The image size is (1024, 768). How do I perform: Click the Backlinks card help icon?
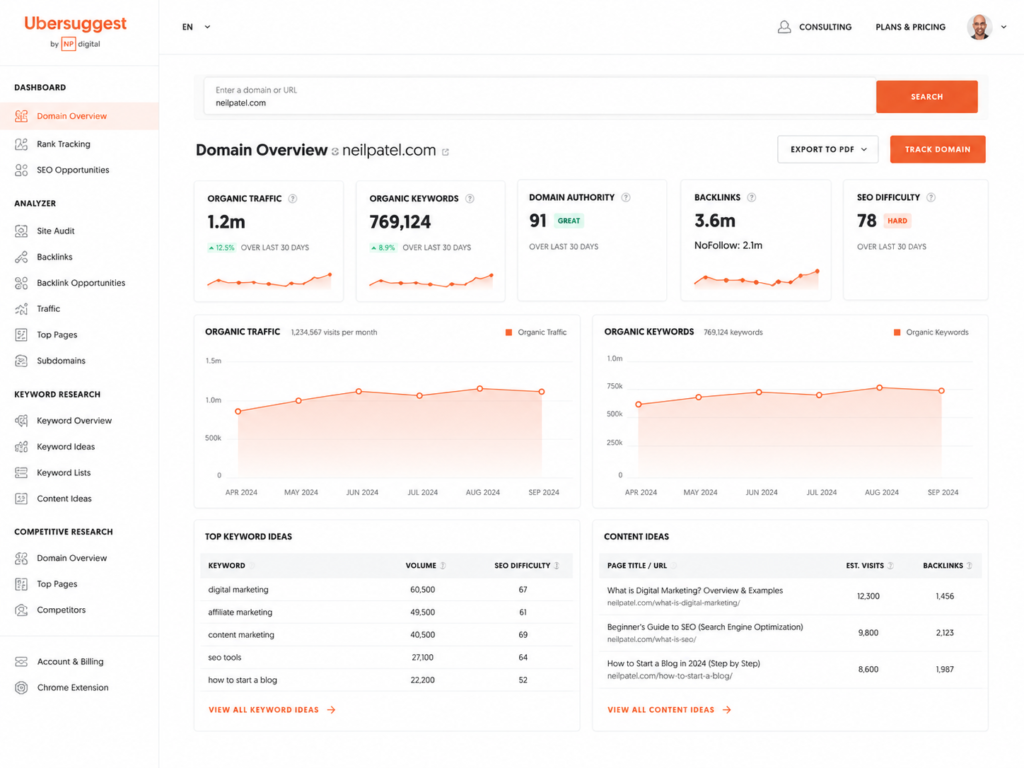click(751, 197)
